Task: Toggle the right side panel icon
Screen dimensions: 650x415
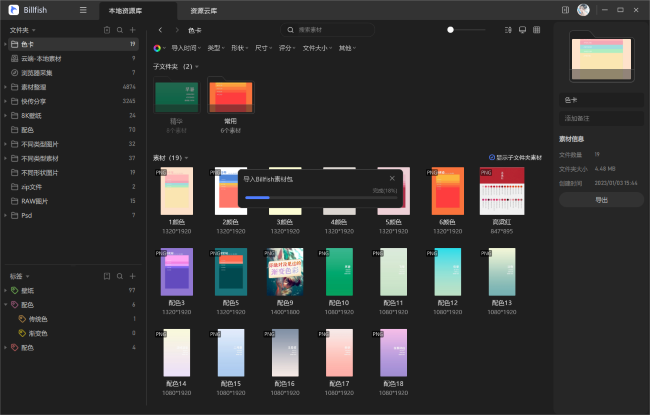Action: [x=566, y=10]
